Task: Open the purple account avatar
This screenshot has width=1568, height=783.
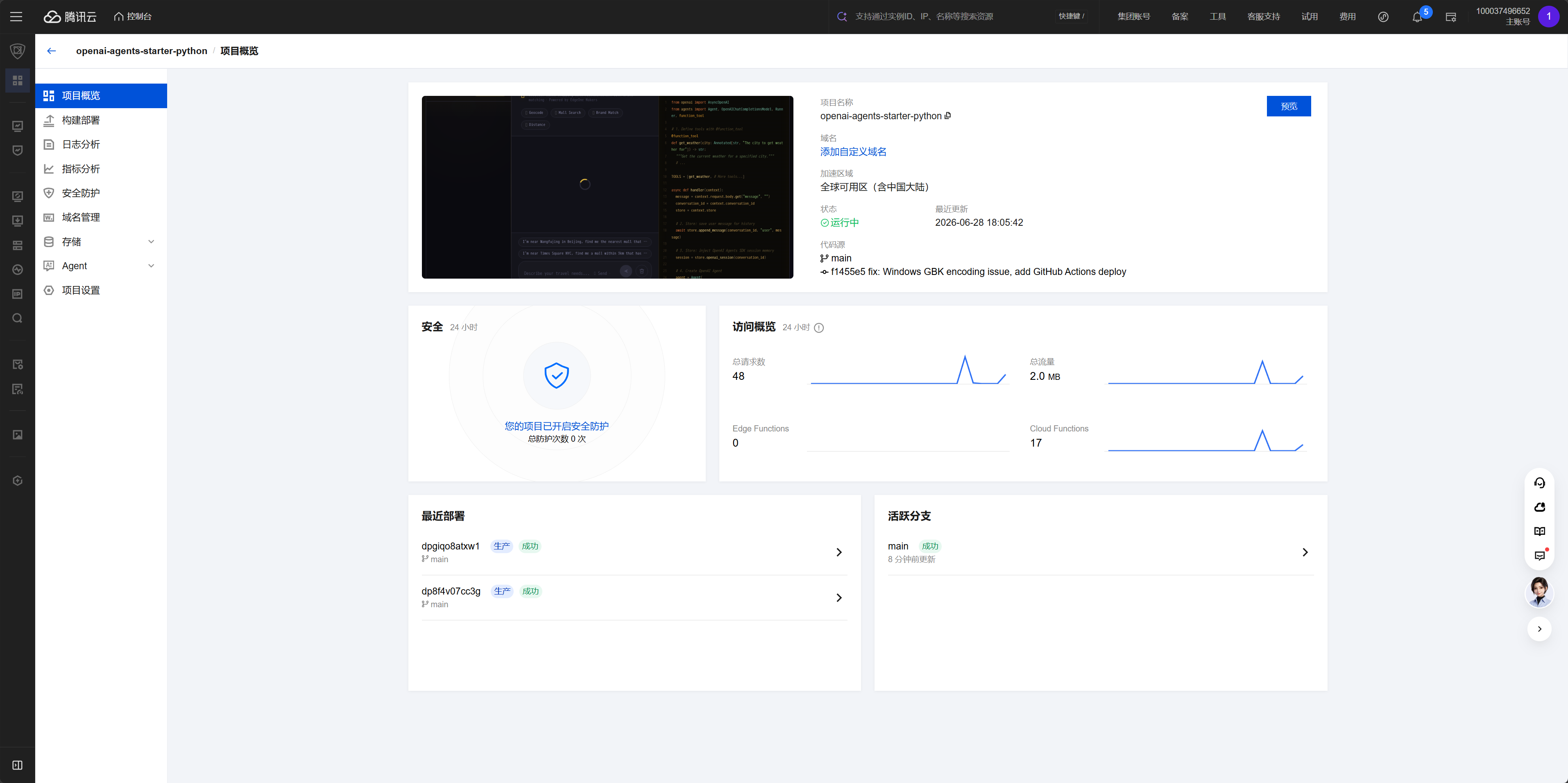Action: (x=1548, y=16)
